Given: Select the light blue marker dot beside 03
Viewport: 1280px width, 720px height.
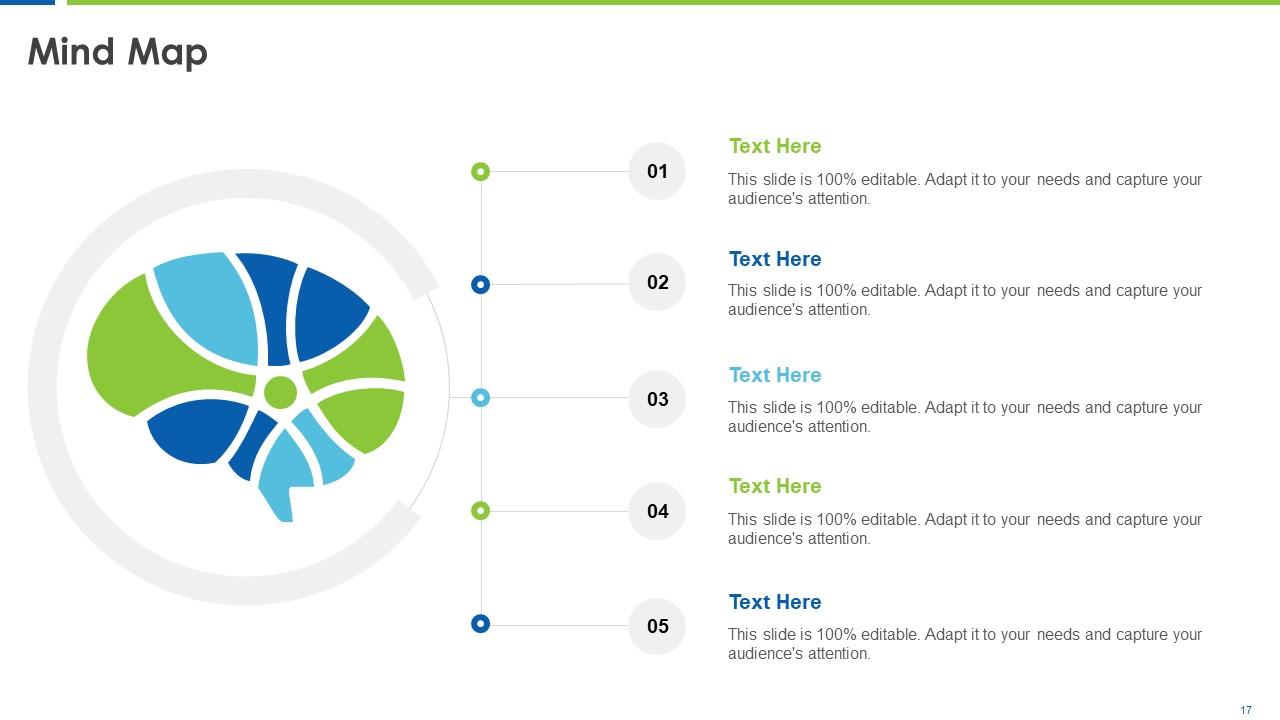Looking at the screenshot, I should 480,398.
